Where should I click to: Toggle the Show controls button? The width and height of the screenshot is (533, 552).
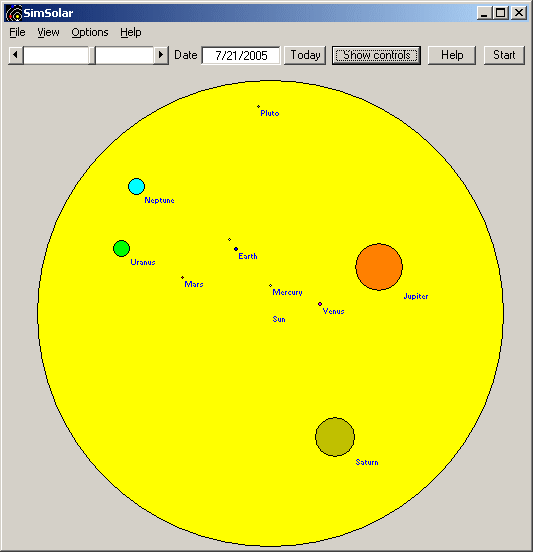coord(376,55)
